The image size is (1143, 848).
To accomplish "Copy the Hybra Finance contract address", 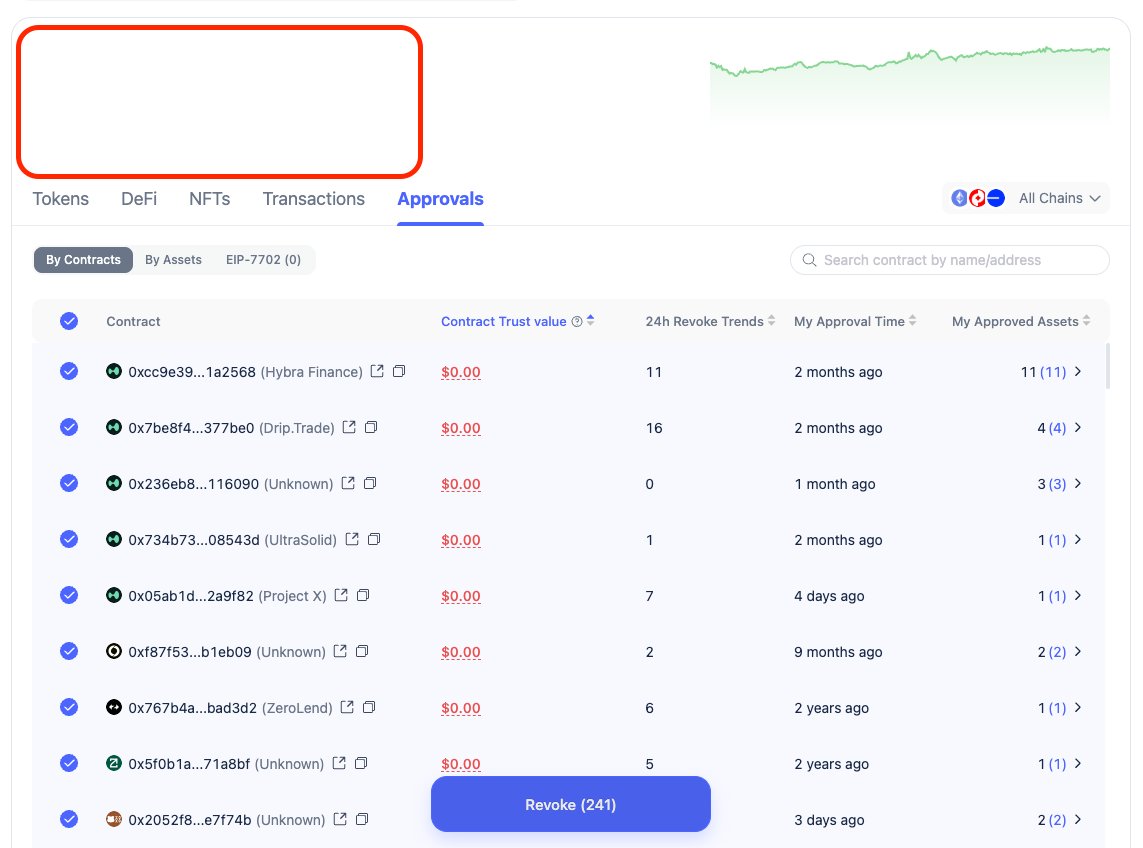I will coord(399,371).
